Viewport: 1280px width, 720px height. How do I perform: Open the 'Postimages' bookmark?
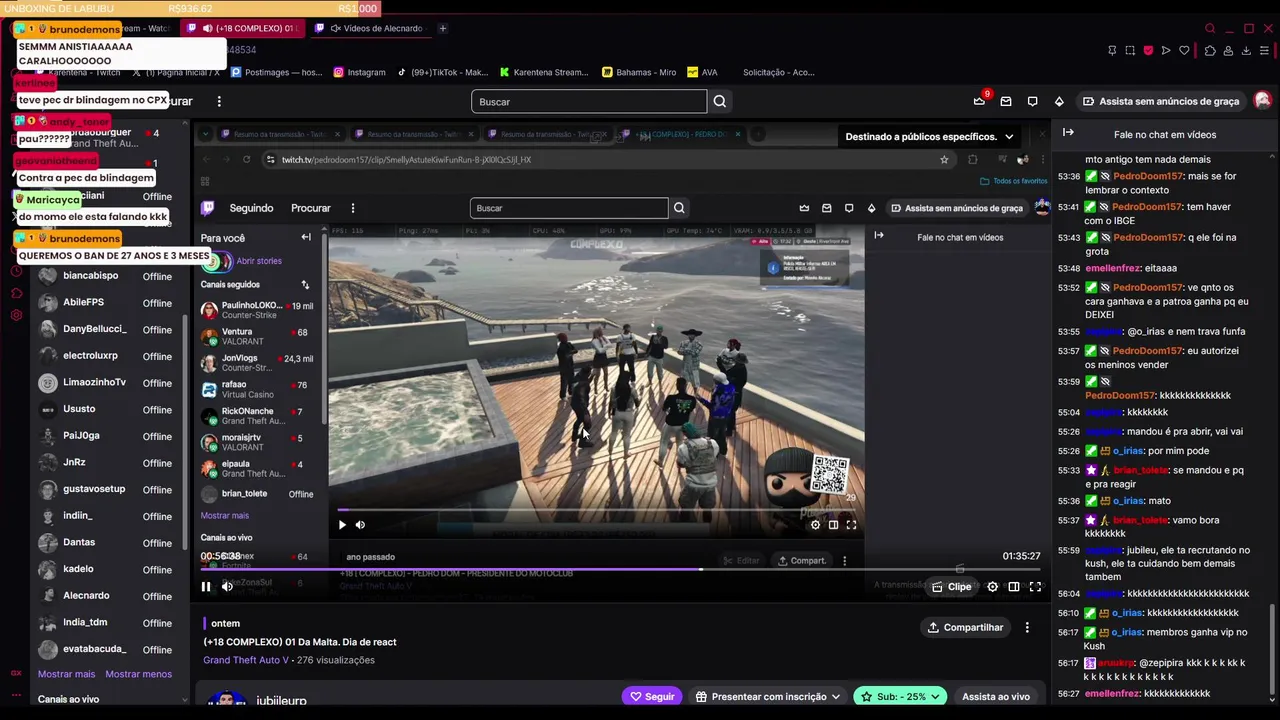pyautogui.click(x=277, y=72)
